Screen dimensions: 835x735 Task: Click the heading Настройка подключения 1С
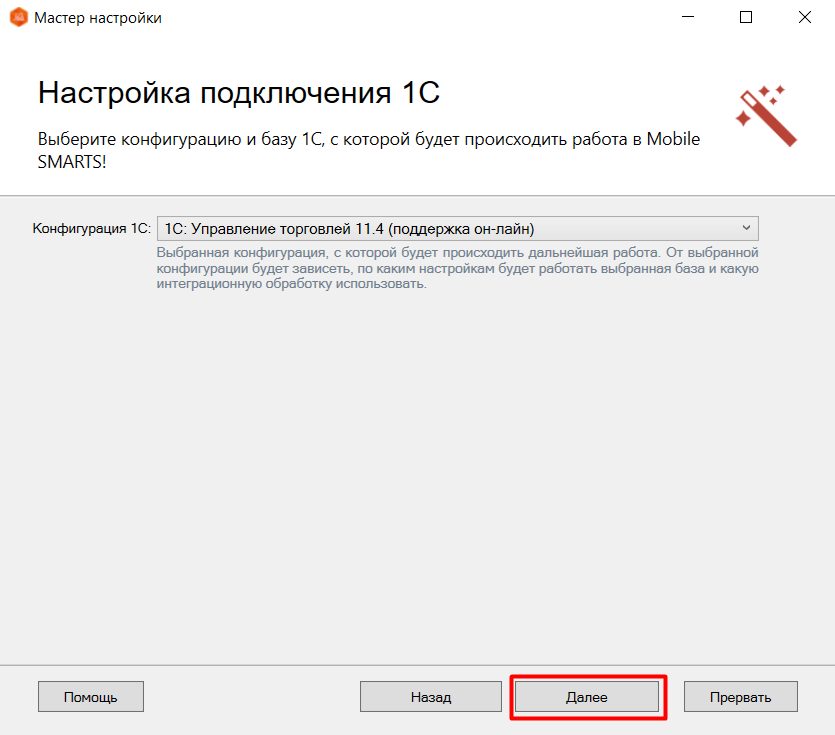(x=239, y=93)
